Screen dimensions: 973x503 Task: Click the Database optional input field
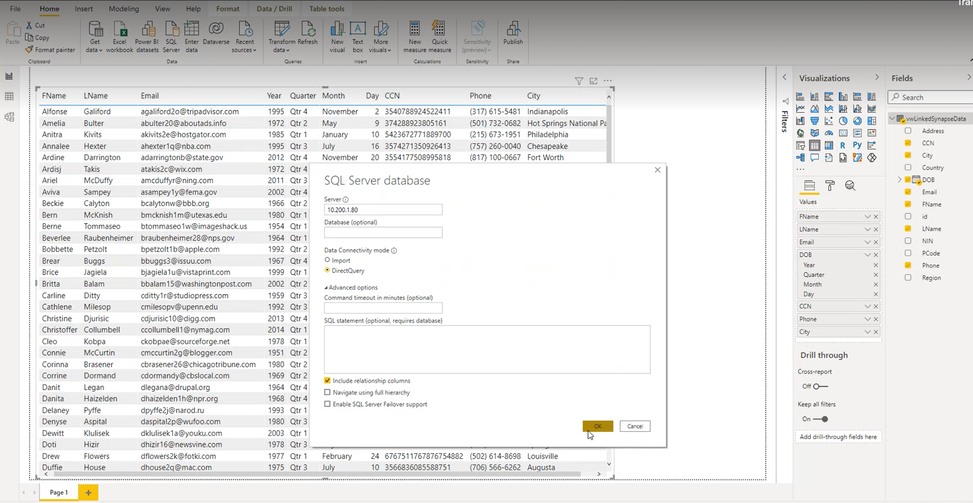click(383, 233)
